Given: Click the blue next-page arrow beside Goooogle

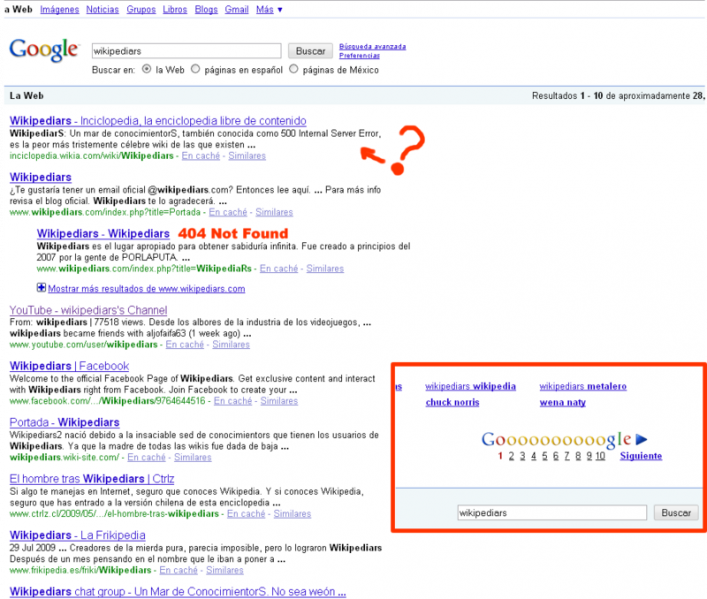Looking at the screenshot, I should point(642,439).
